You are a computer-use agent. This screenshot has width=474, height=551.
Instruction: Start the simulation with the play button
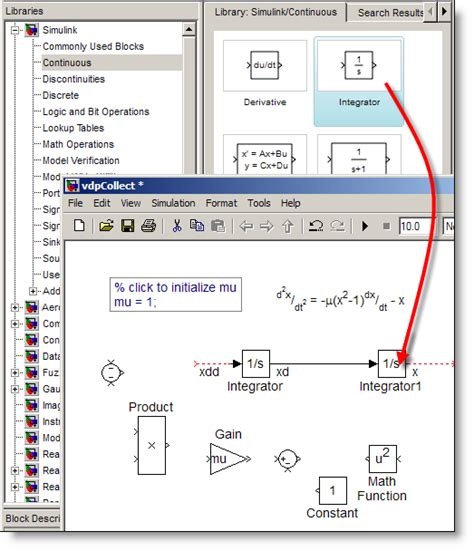pos(365,226)
